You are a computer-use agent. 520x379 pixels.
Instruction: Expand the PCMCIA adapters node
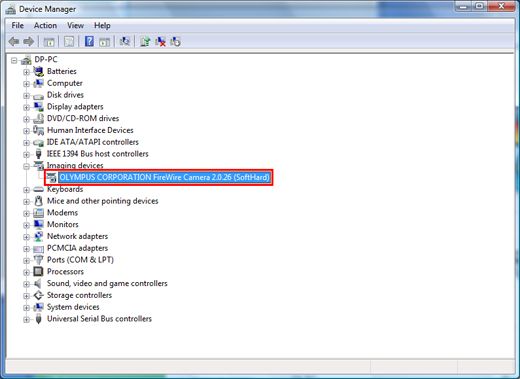point(26,249)
